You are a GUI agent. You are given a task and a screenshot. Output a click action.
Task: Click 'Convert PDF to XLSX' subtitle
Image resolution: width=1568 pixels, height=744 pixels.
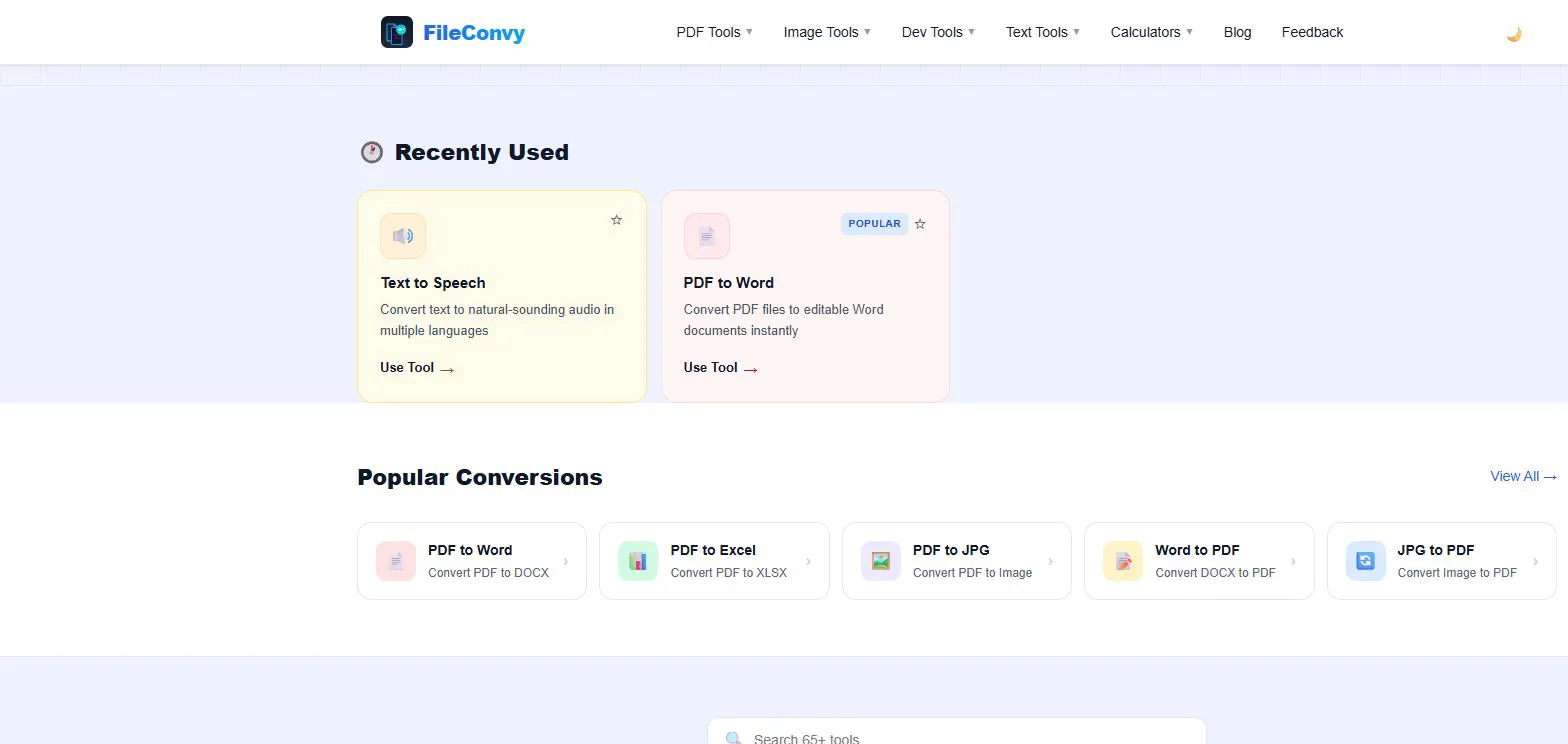(728, 573)
